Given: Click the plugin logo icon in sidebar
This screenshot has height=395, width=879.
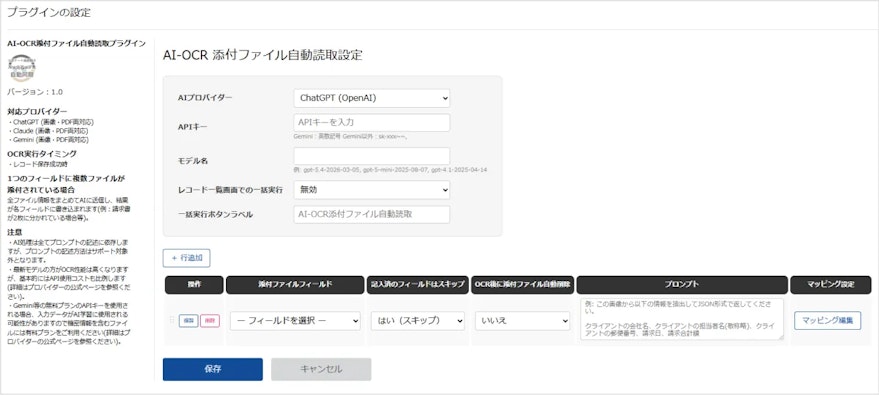Looking at the screenshot, I should point(22,68).
